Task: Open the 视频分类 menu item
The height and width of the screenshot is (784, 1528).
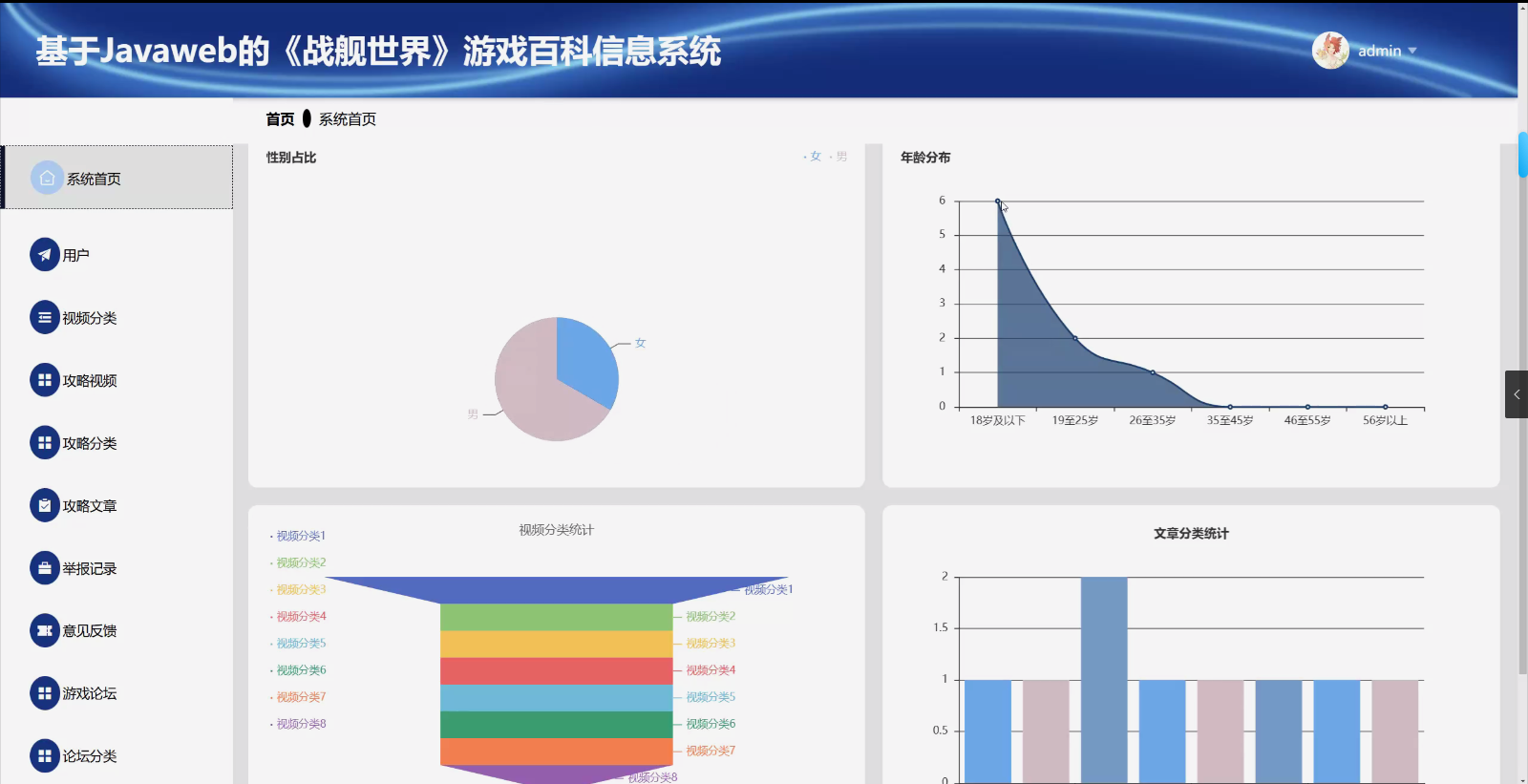Action: (117, 317)
